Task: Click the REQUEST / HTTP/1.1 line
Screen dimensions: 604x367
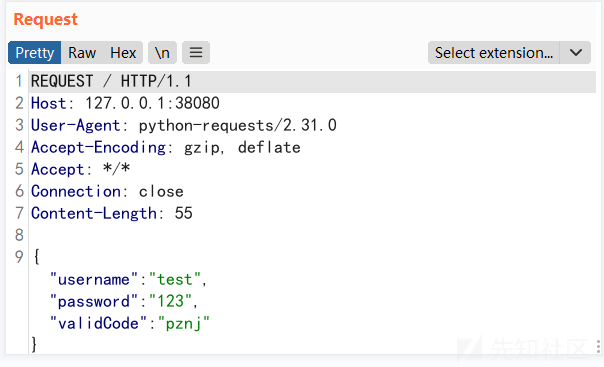Action: tap(312, 81)
